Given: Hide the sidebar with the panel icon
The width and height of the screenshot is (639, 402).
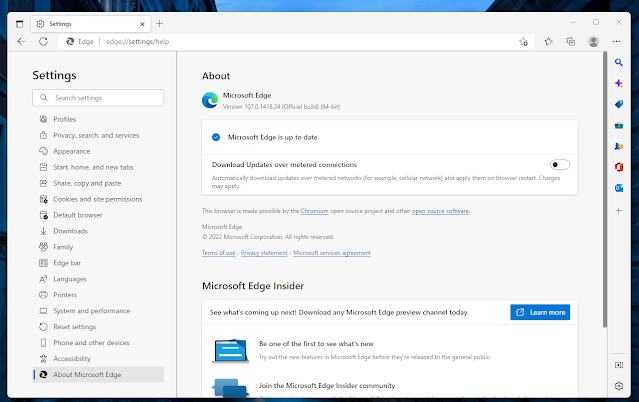Looking at the screenshot, I should (619, 365).
